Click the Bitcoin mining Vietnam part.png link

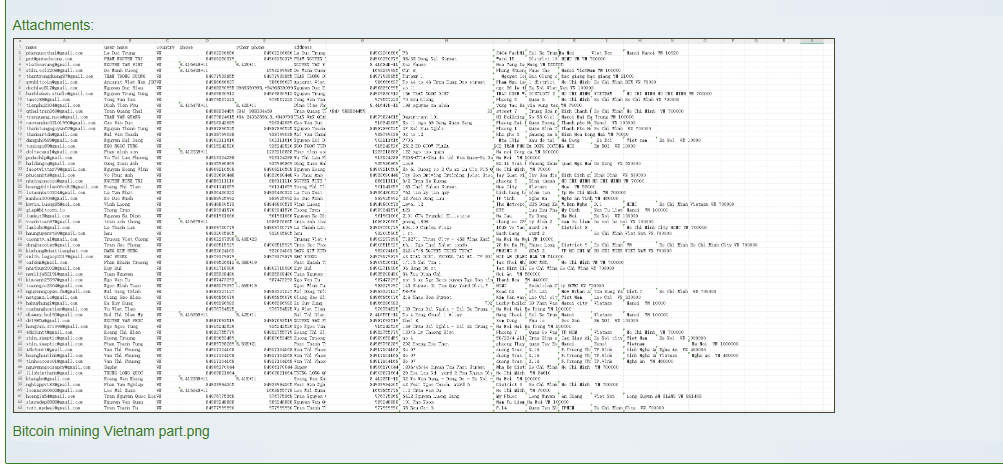(111, 432)
